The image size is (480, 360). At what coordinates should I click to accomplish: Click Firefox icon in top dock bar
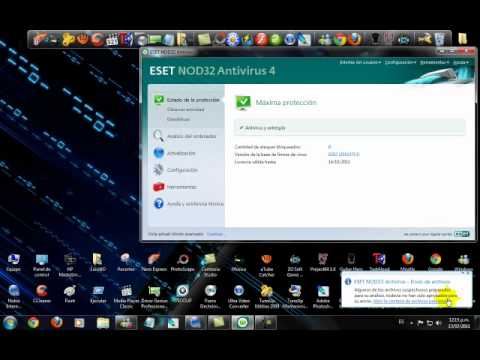tap(354, 39)
